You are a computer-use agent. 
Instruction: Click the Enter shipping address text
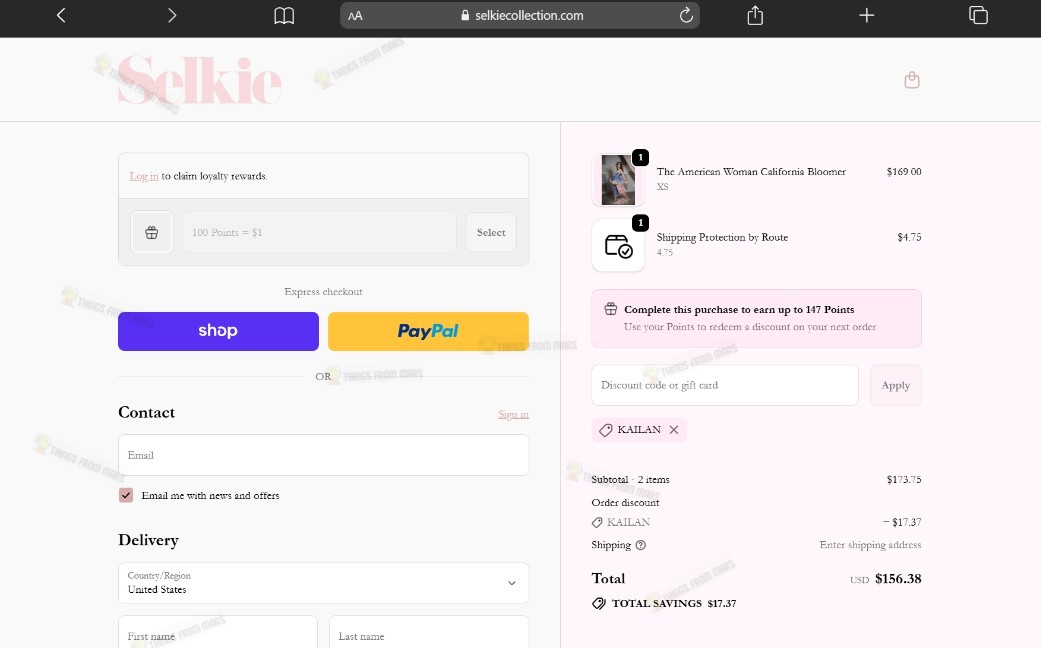point(870,544)
